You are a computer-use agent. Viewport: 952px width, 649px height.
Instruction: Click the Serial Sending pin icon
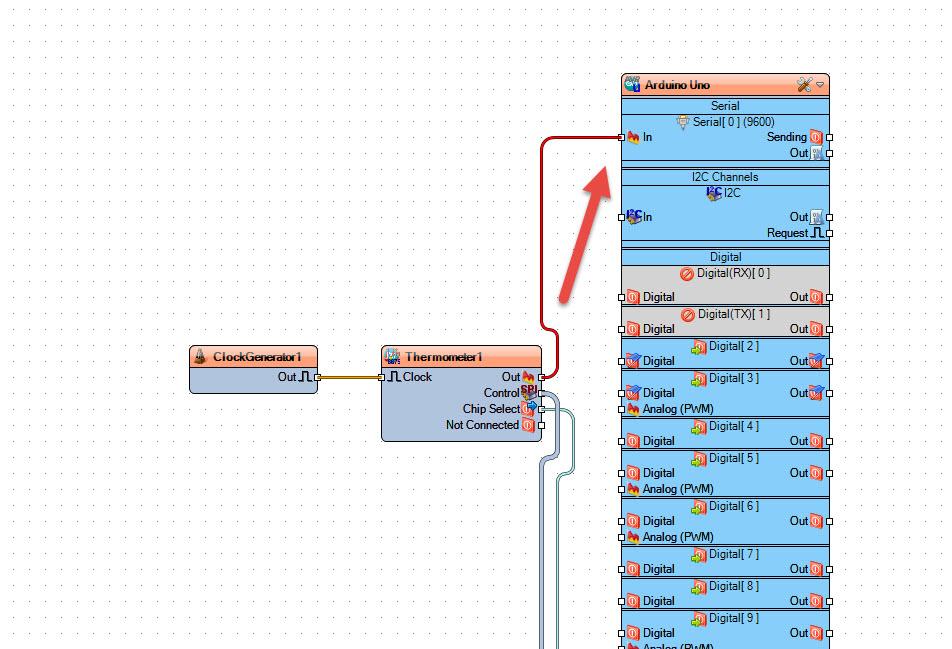click(x=816, y=137)
